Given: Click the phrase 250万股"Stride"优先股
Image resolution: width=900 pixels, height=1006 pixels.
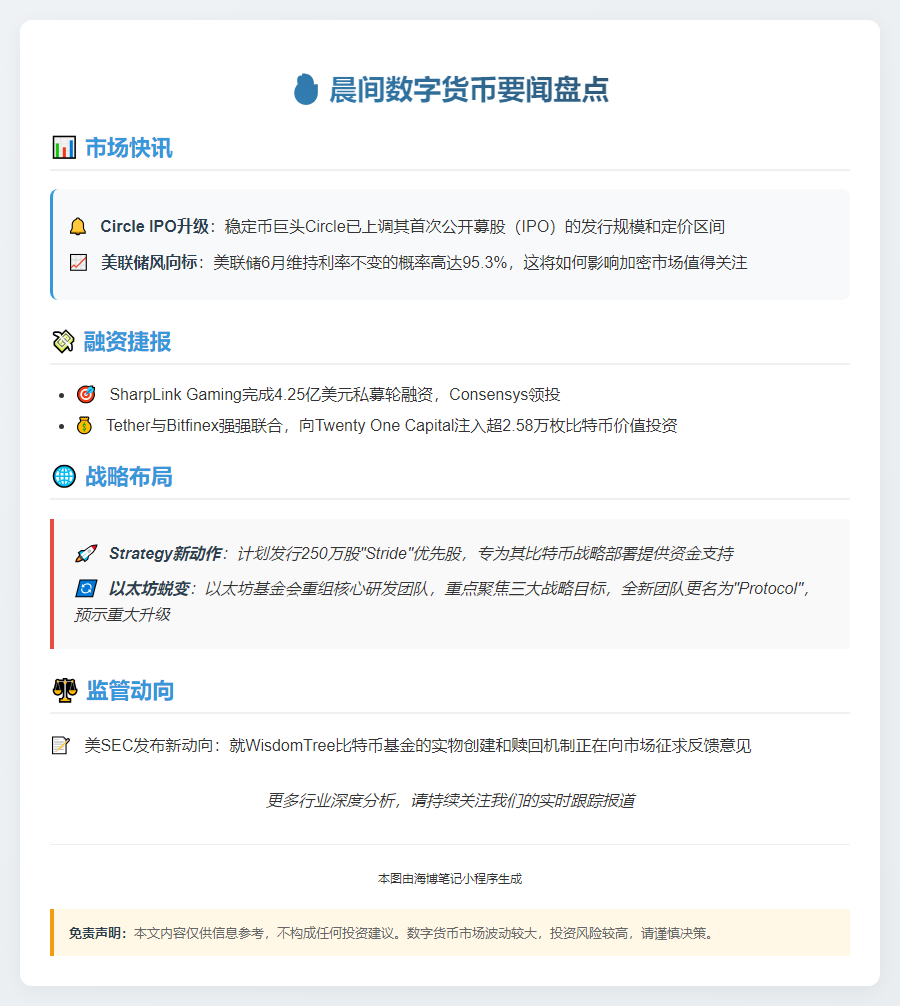Looking at the screenshot, I should 381,553.
